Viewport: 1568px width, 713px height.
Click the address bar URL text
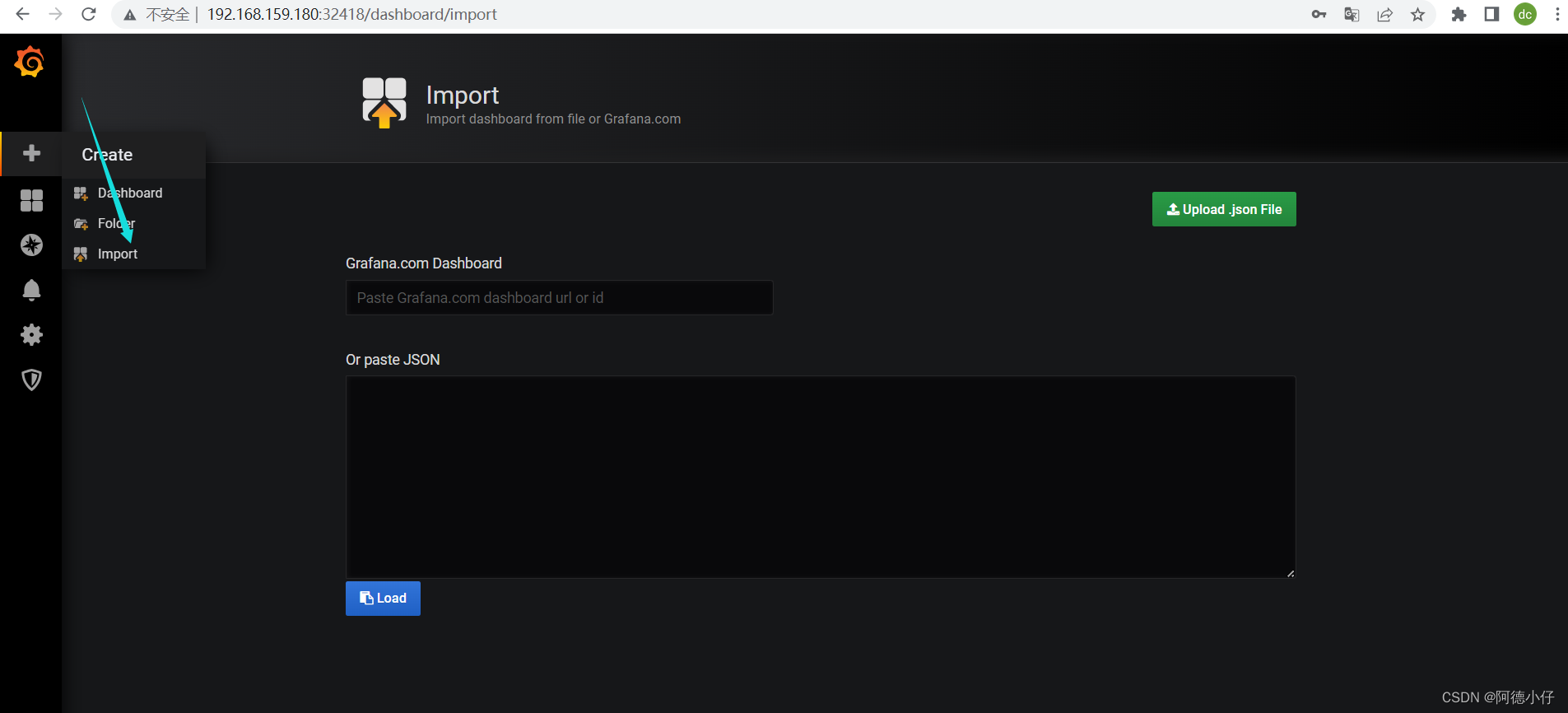pyautogui.click(x=351, y=14)
